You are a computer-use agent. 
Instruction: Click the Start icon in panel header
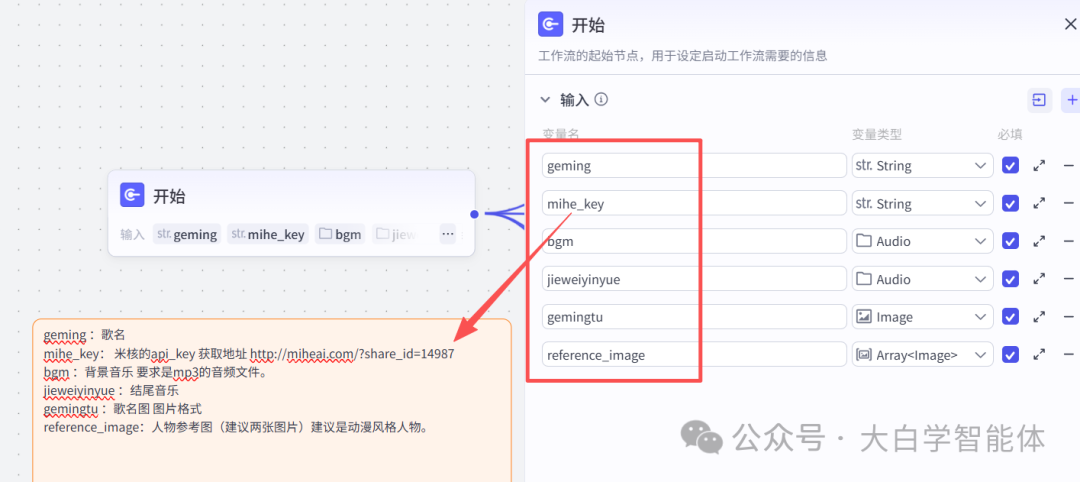550,24
